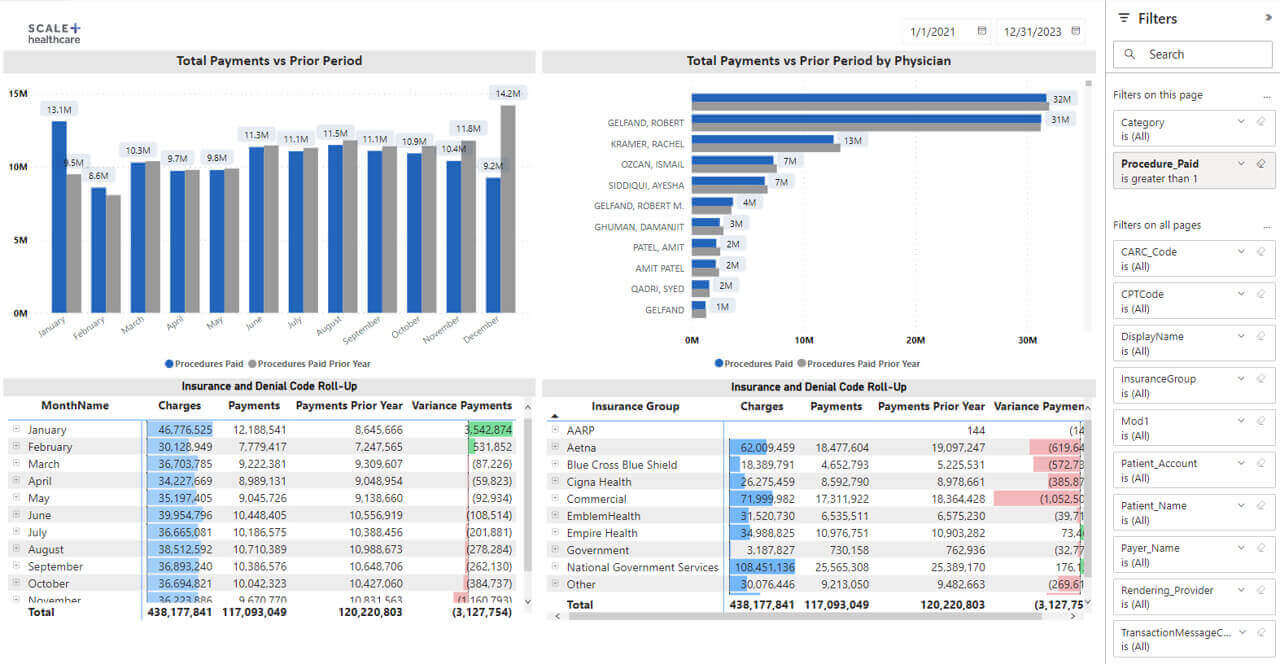Expand the Procedure_Paid filter card chevron
This screenshot has height=664, width=1280.
tap(1242, 164)
